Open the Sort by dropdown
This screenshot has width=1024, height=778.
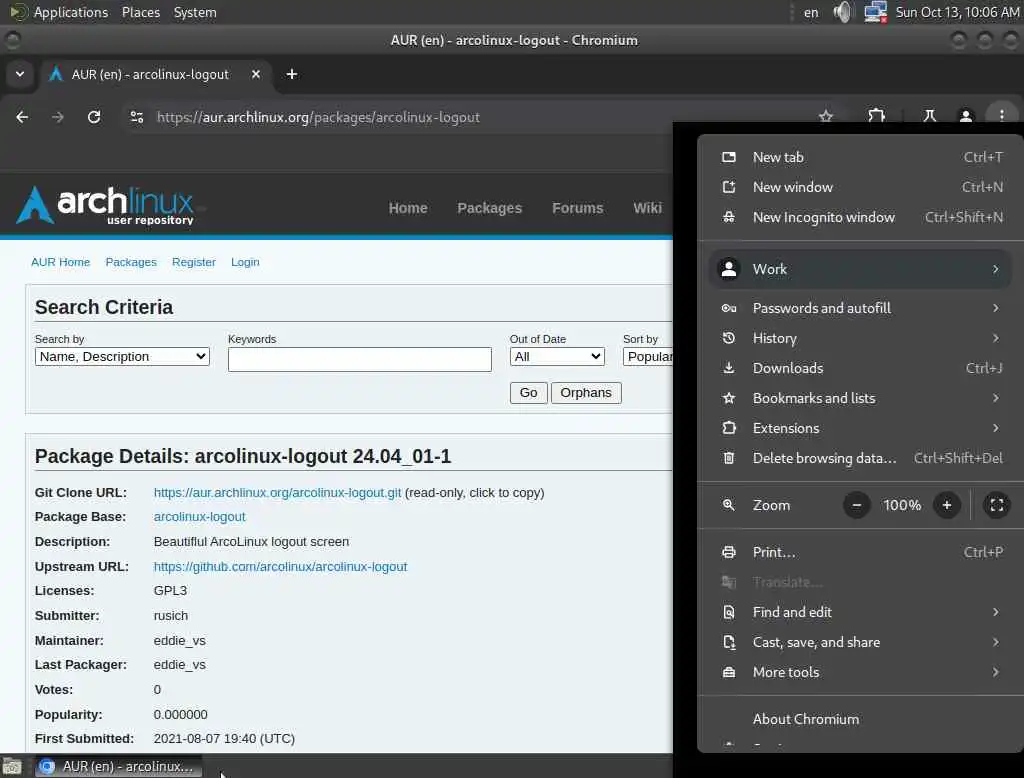648,357
